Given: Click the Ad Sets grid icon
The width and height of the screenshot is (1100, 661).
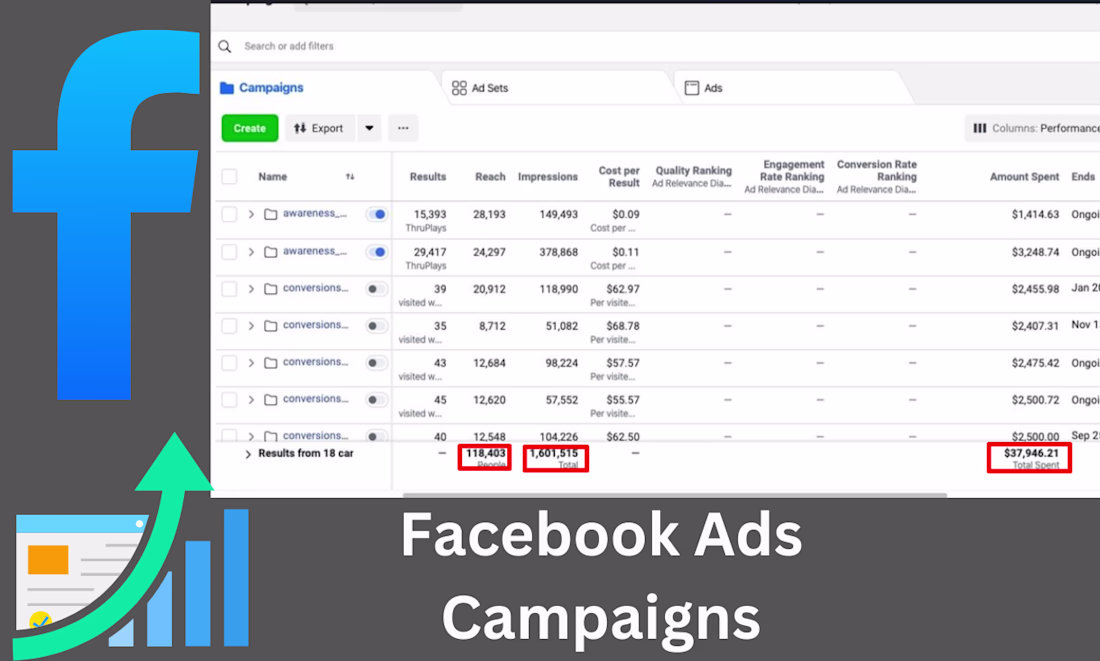Looking at the screenshot, I should [459, 88].
